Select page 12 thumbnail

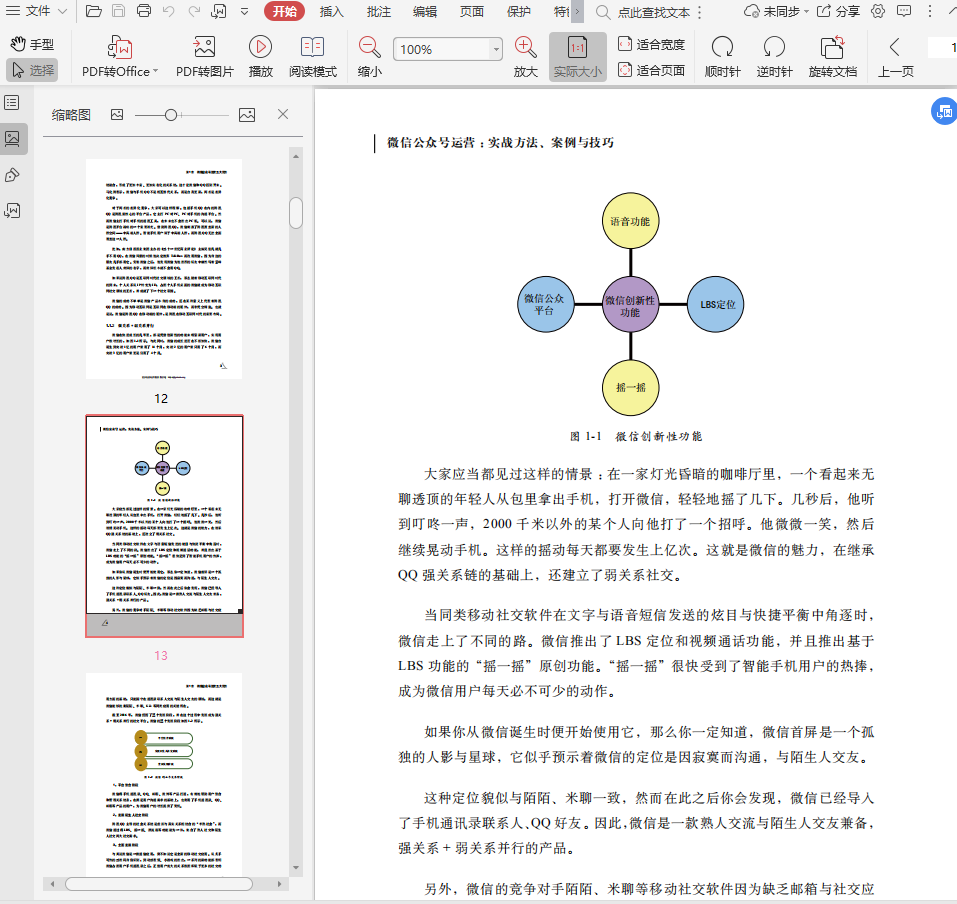point(164,269)
